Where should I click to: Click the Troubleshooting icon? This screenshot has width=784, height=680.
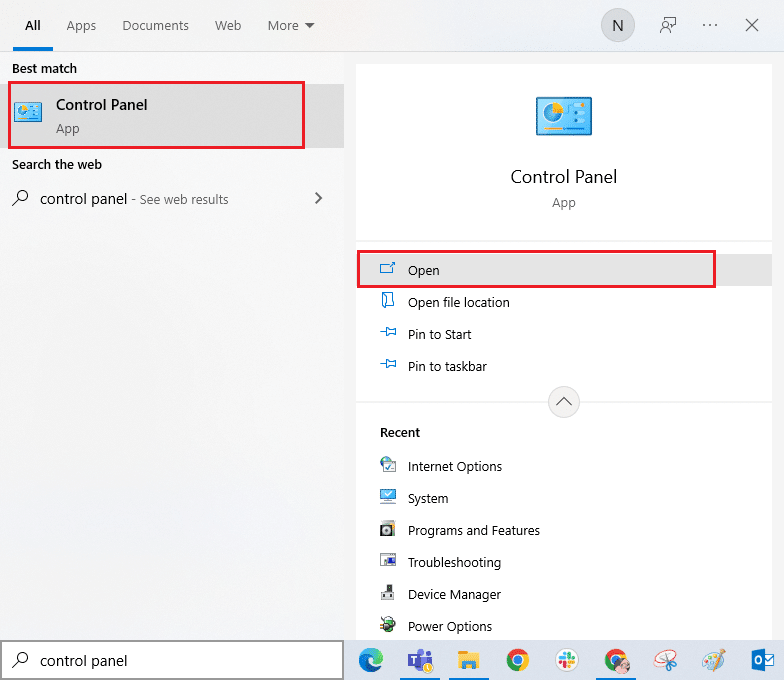388,560
